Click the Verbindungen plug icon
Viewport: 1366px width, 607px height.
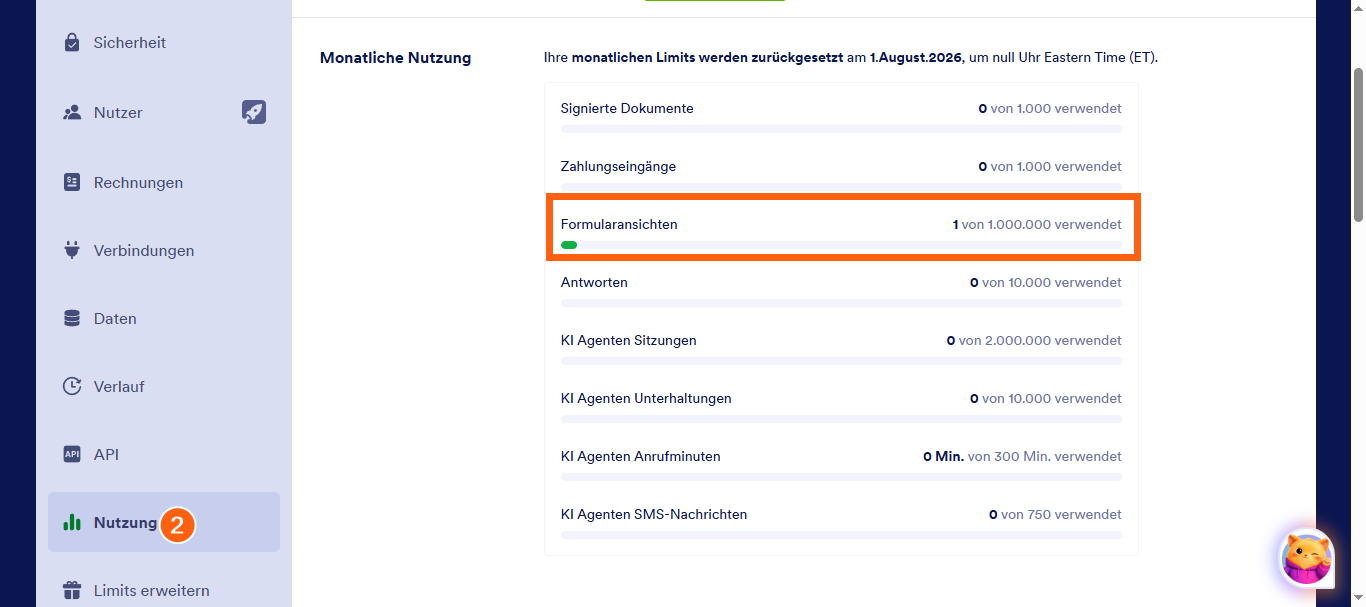72,251
